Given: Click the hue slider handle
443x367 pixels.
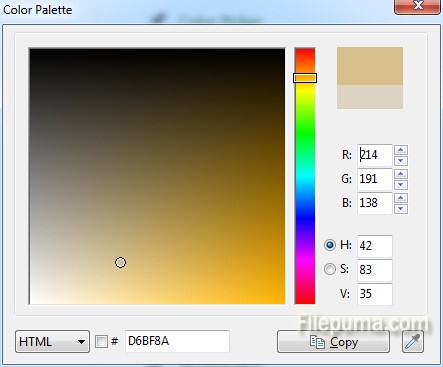Looking at the screenshot, I should 305,78.
